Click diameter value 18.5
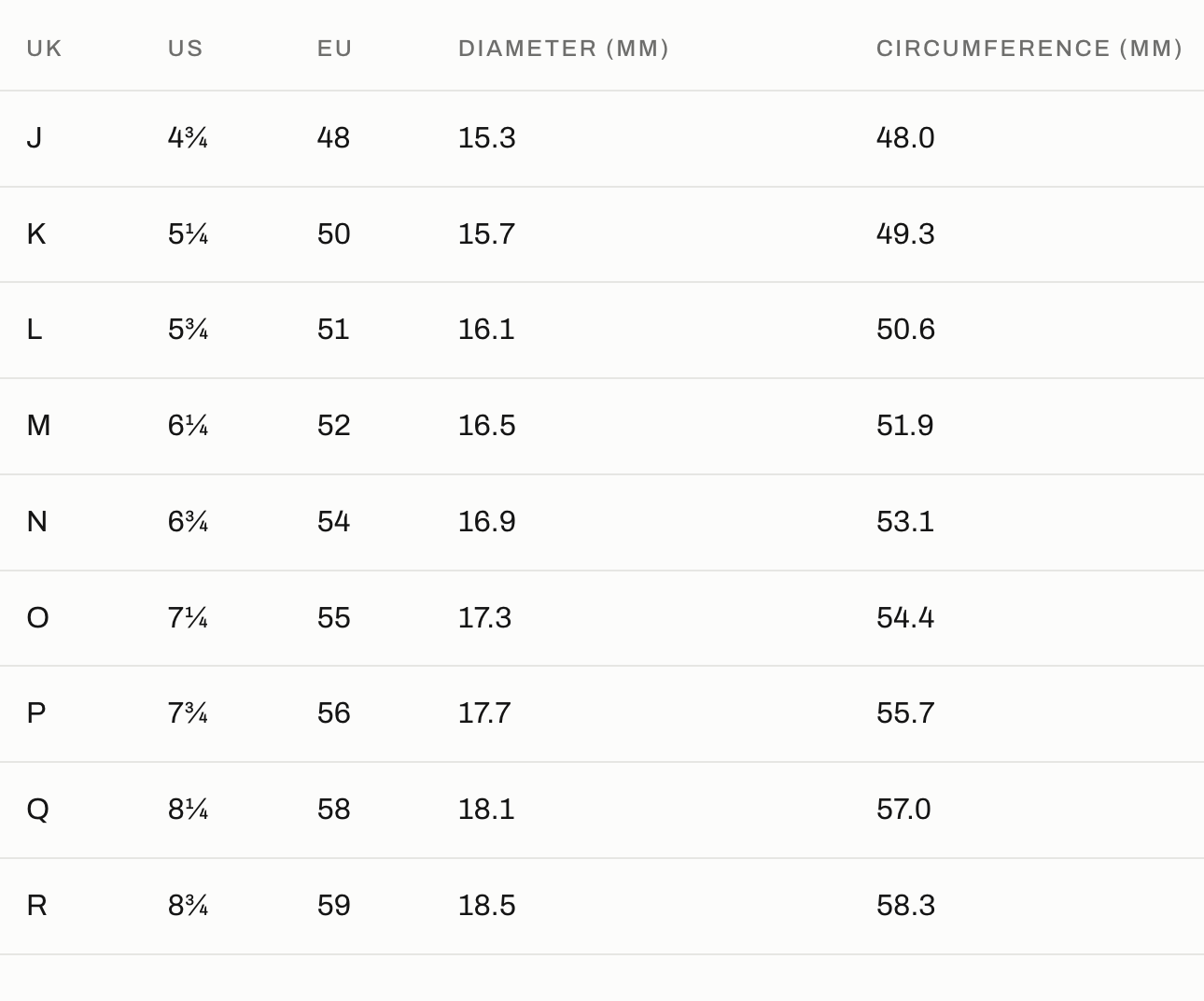The width and height of the screenshot is (1204, 1001). 486,906
